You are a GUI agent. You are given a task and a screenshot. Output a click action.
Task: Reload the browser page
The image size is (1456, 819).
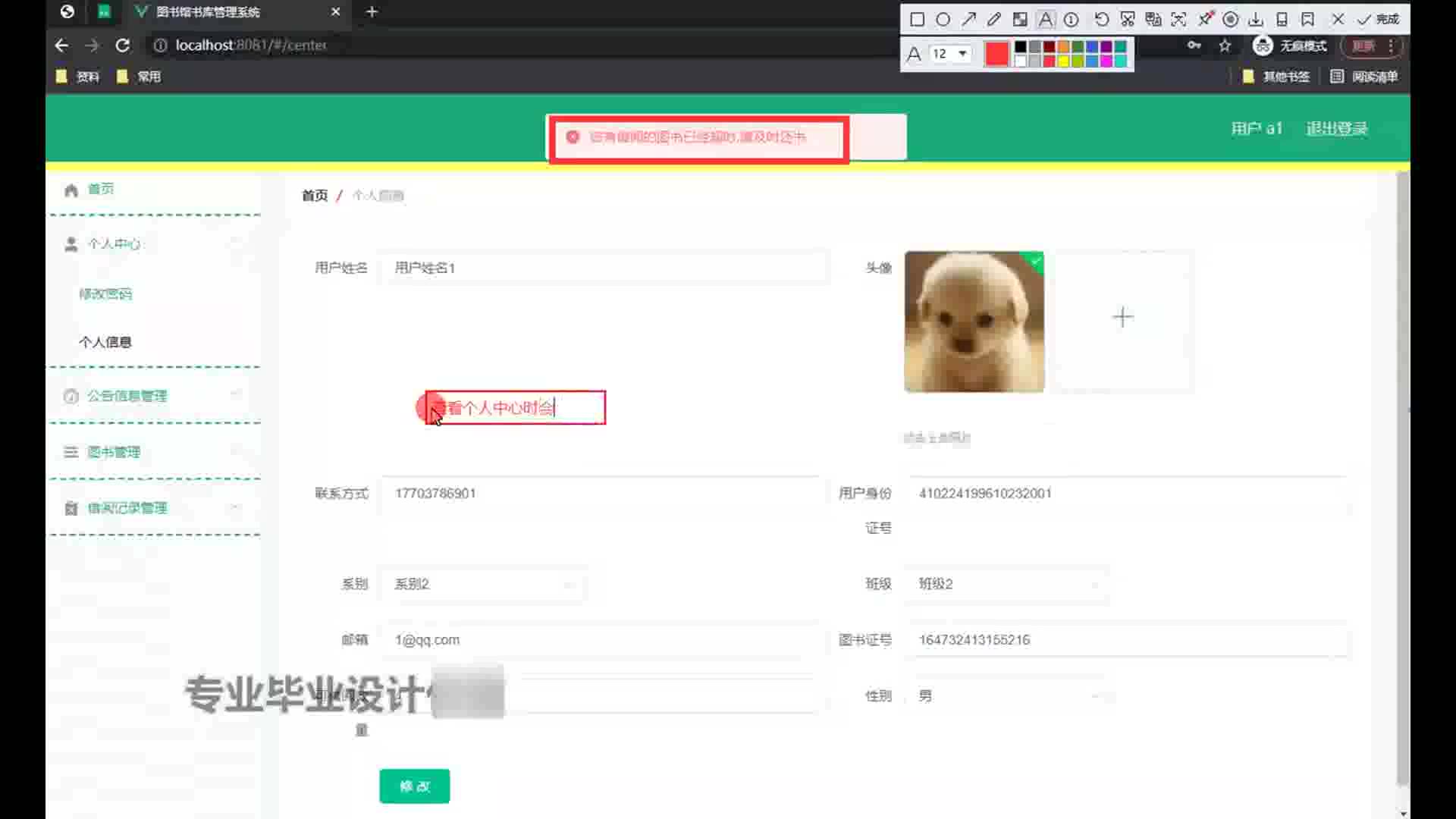point(122,45)
